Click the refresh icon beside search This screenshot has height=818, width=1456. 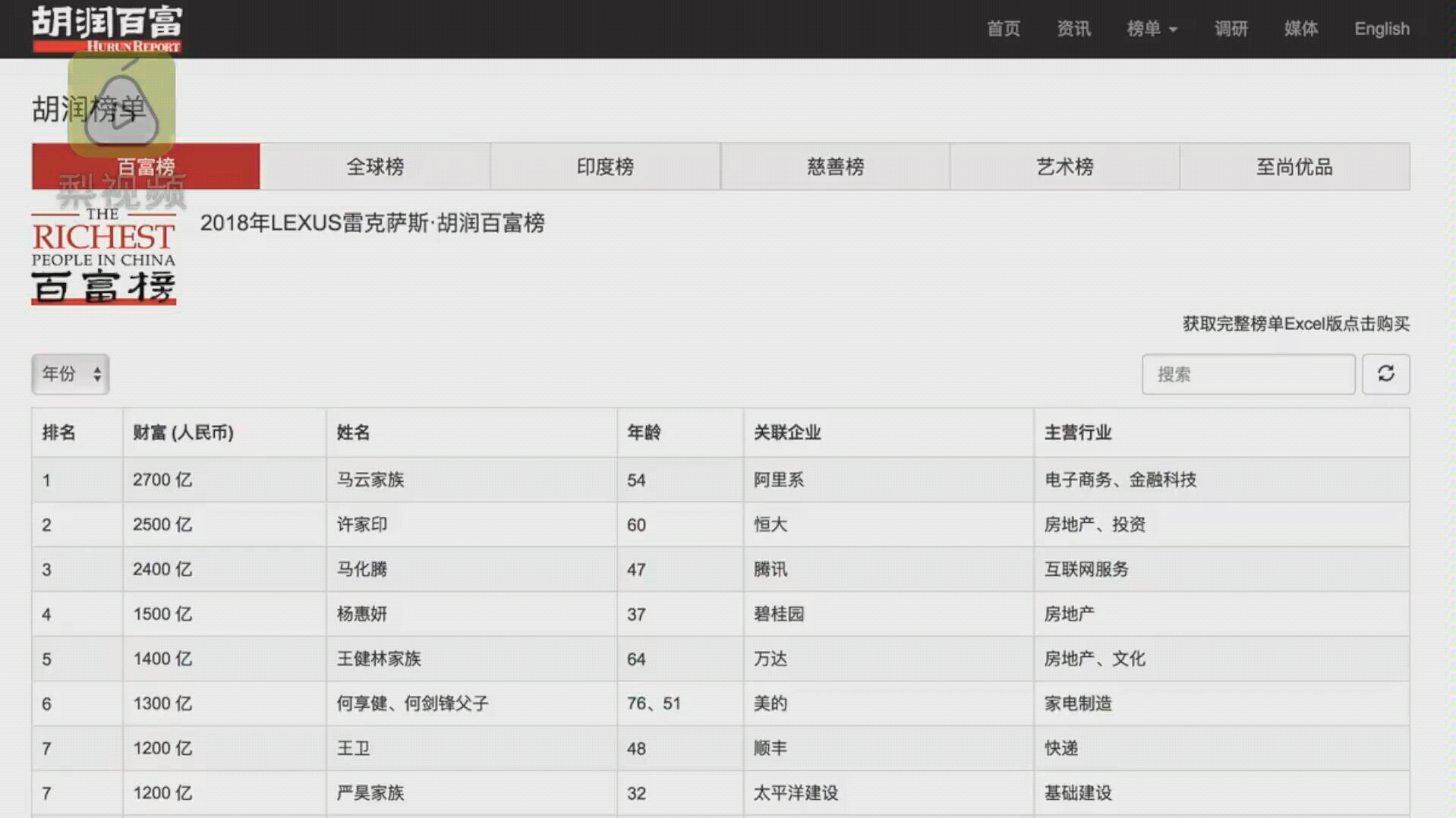[1385, 374]
